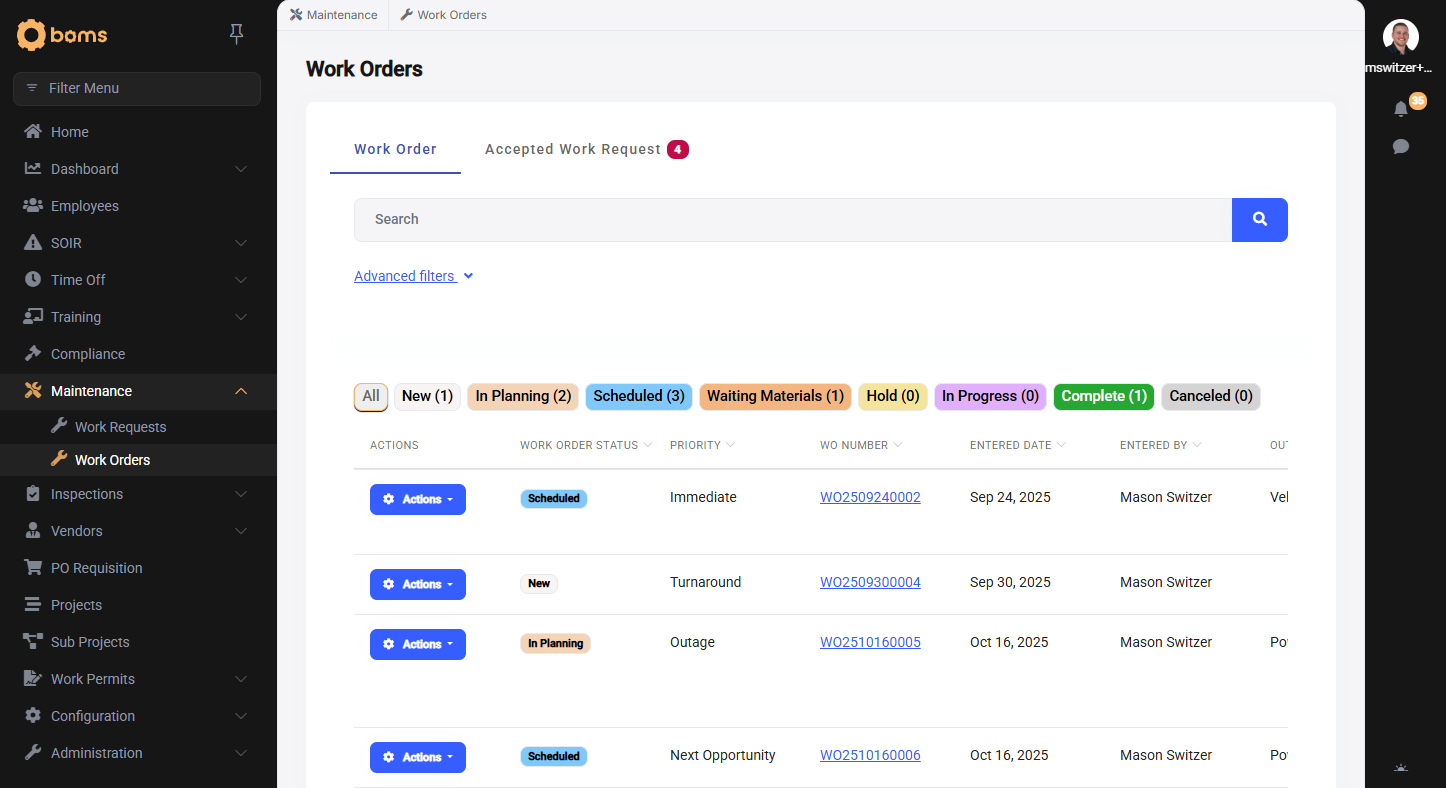This screenshot has width=1446, height=788.
Task: Open the notifications bell with 35 alerts
Action: pyautogui.click(x=1401, y=108)
